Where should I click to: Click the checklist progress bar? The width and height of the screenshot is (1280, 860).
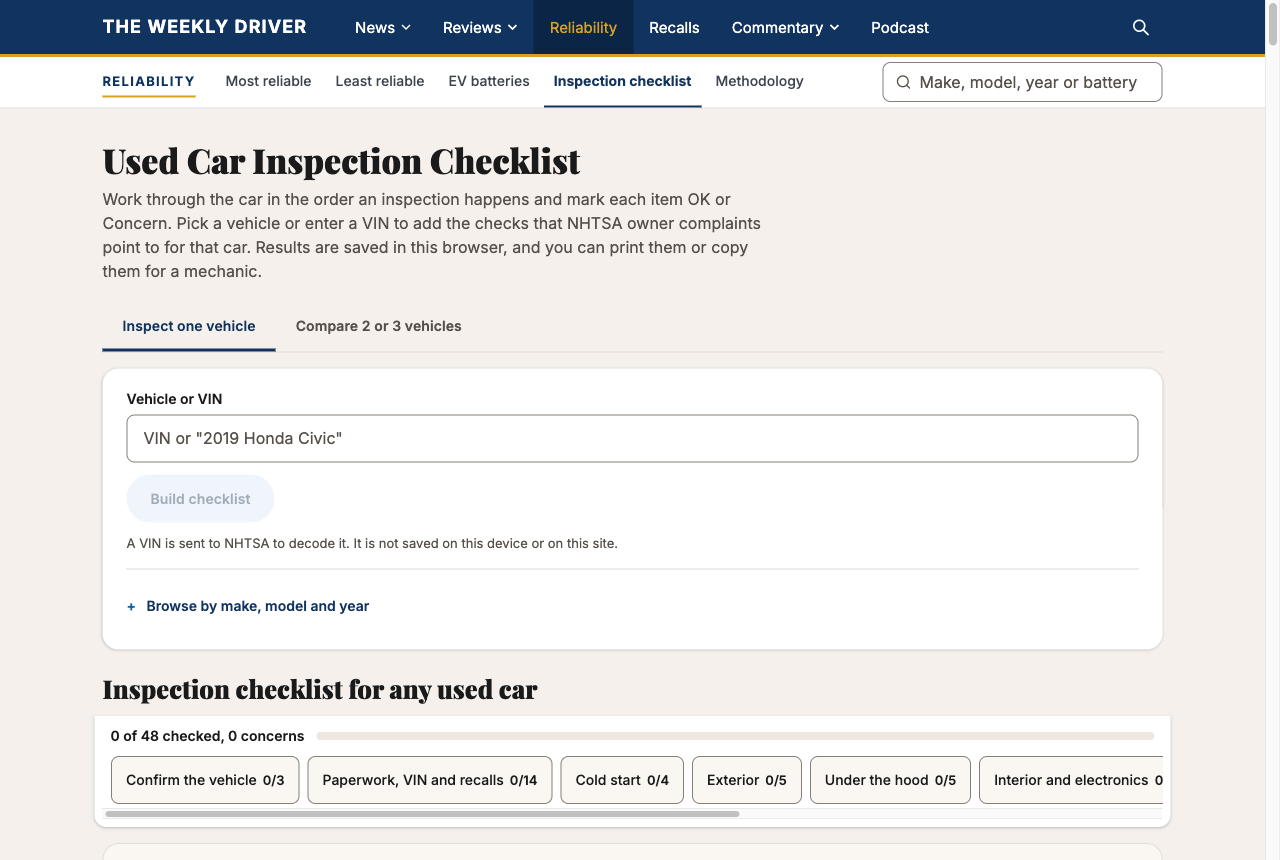tap(735, 736)
